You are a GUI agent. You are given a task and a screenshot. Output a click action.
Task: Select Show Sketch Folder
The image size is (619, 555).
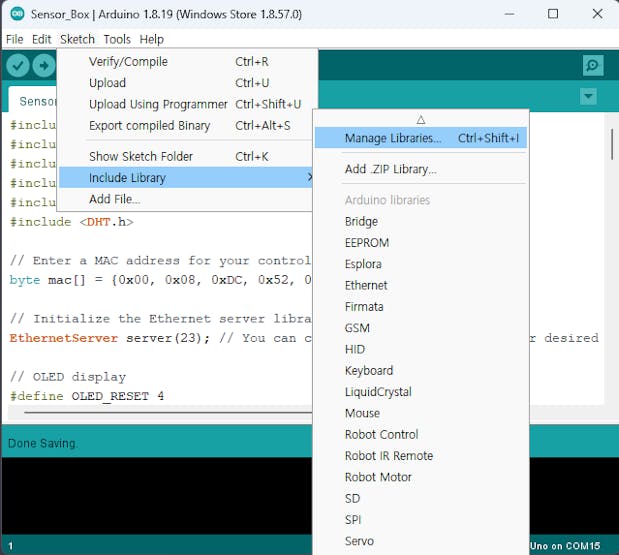[186, 156]
